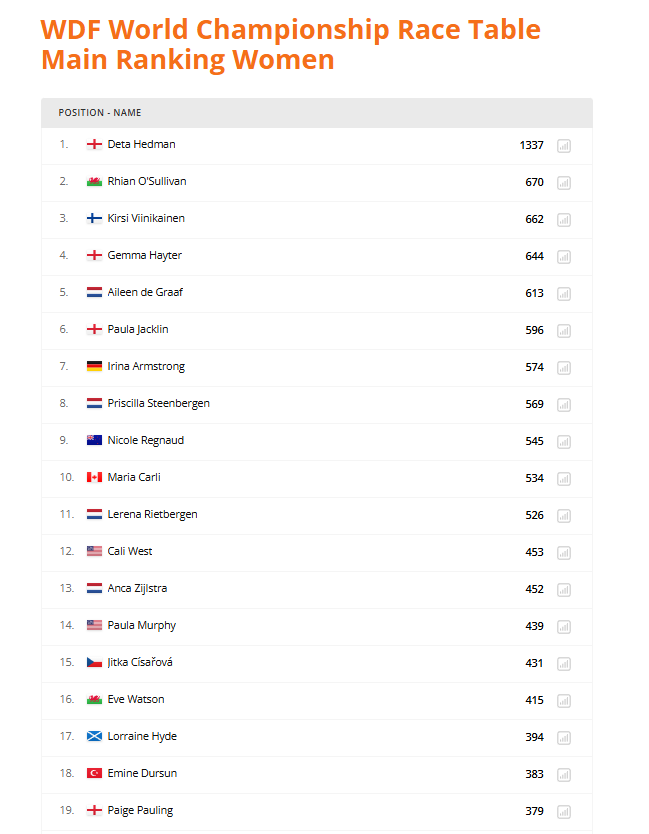Click the Lorraine Hyde name link

(142, 736)
